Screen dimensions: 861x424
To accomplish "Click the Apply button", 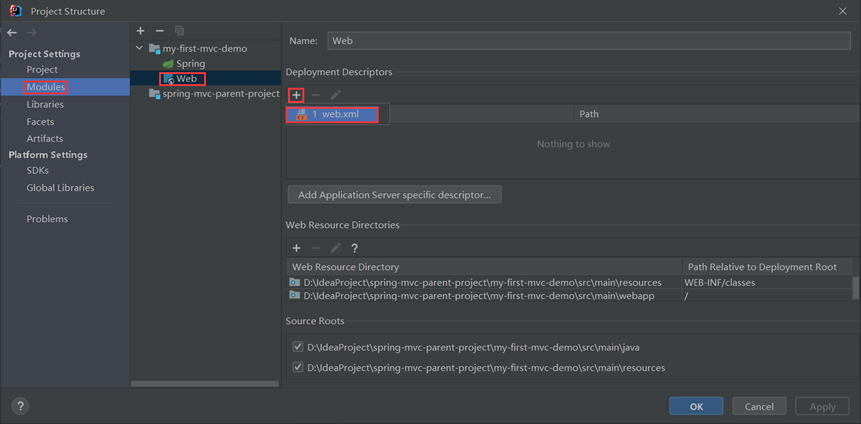I will click(x=822, y=406).
